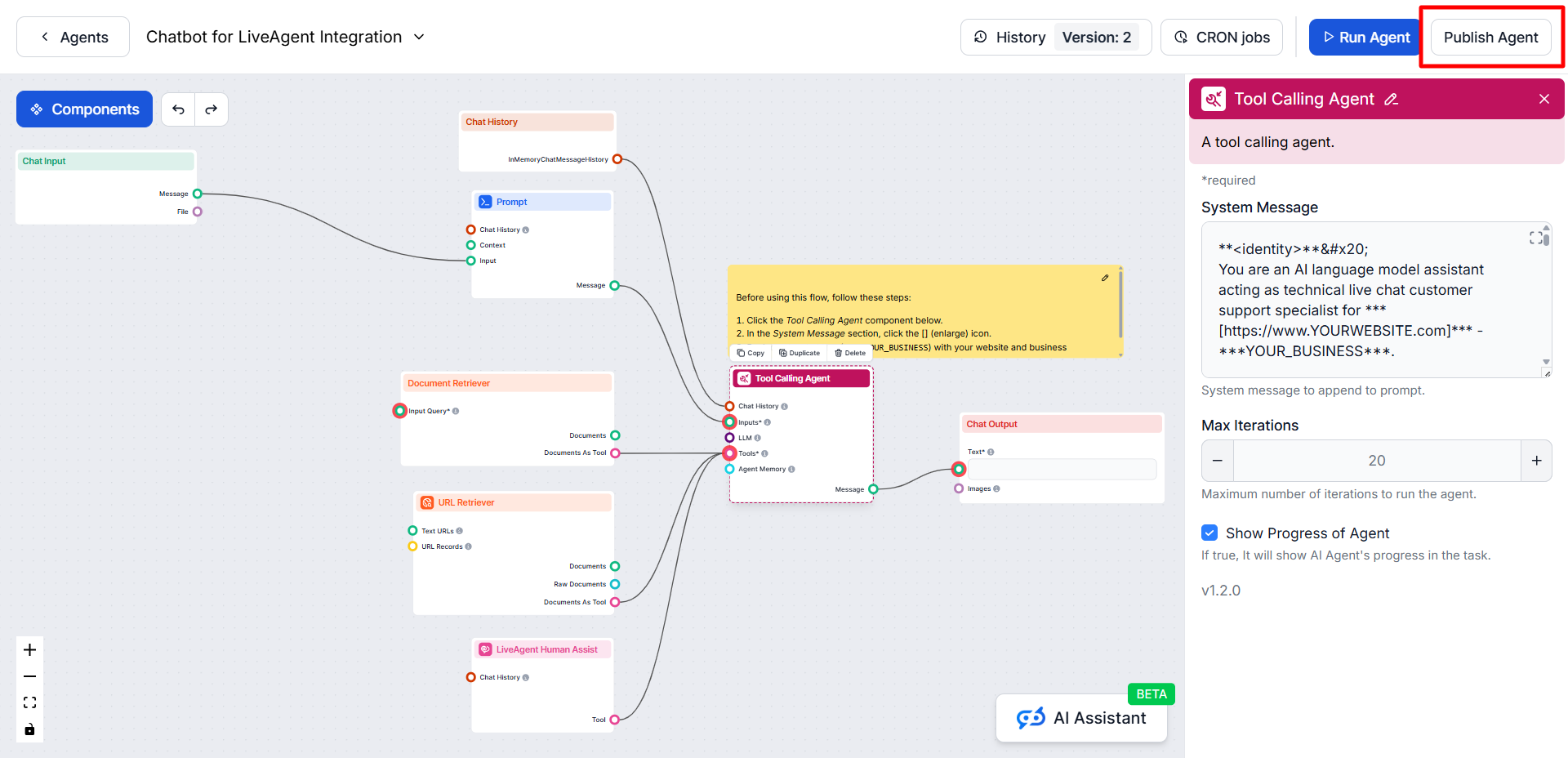Uncheck Show Progress of Agent
The width and height of the screenshot is (1568, 758).
click(x=1209, y=533)
